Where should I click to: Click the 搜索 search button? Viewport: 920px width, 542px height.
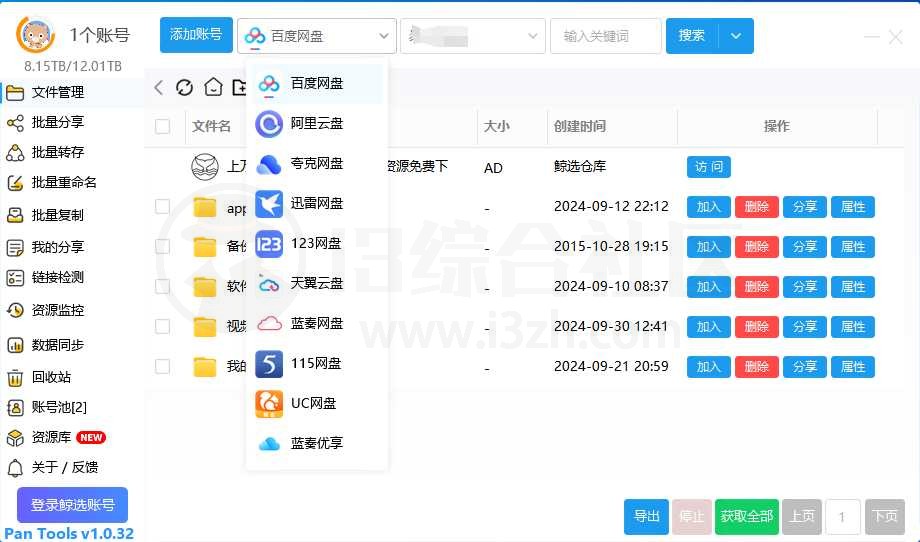692,36
